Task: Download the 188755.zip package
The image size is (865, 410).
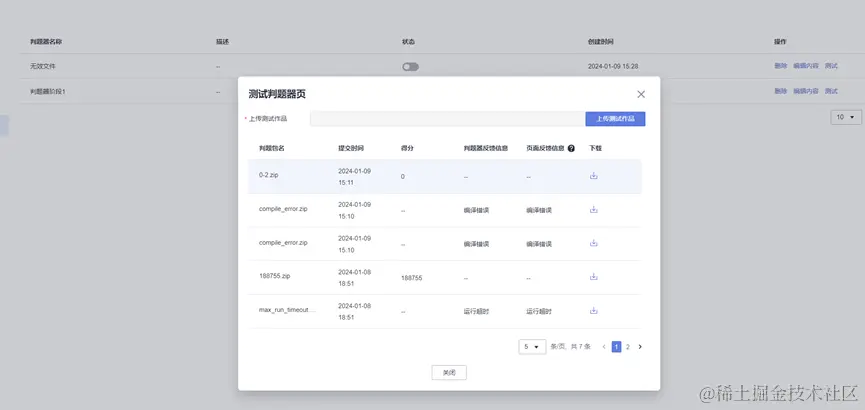Action: click(x=594, y=277)
